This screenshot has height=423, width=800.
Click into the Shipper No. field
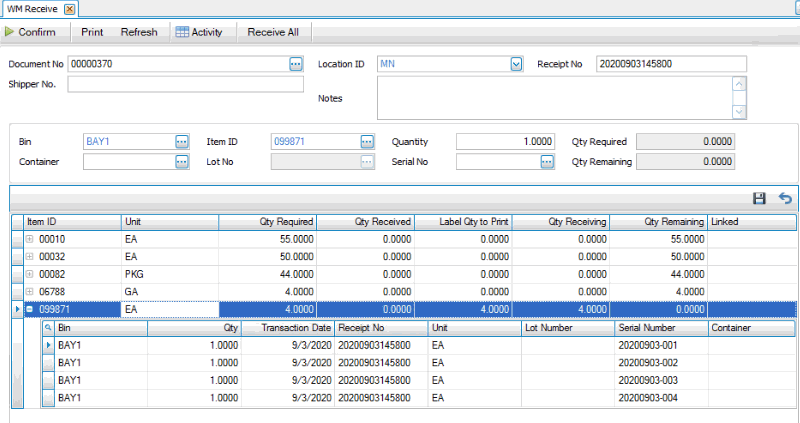tap(185, 84)
